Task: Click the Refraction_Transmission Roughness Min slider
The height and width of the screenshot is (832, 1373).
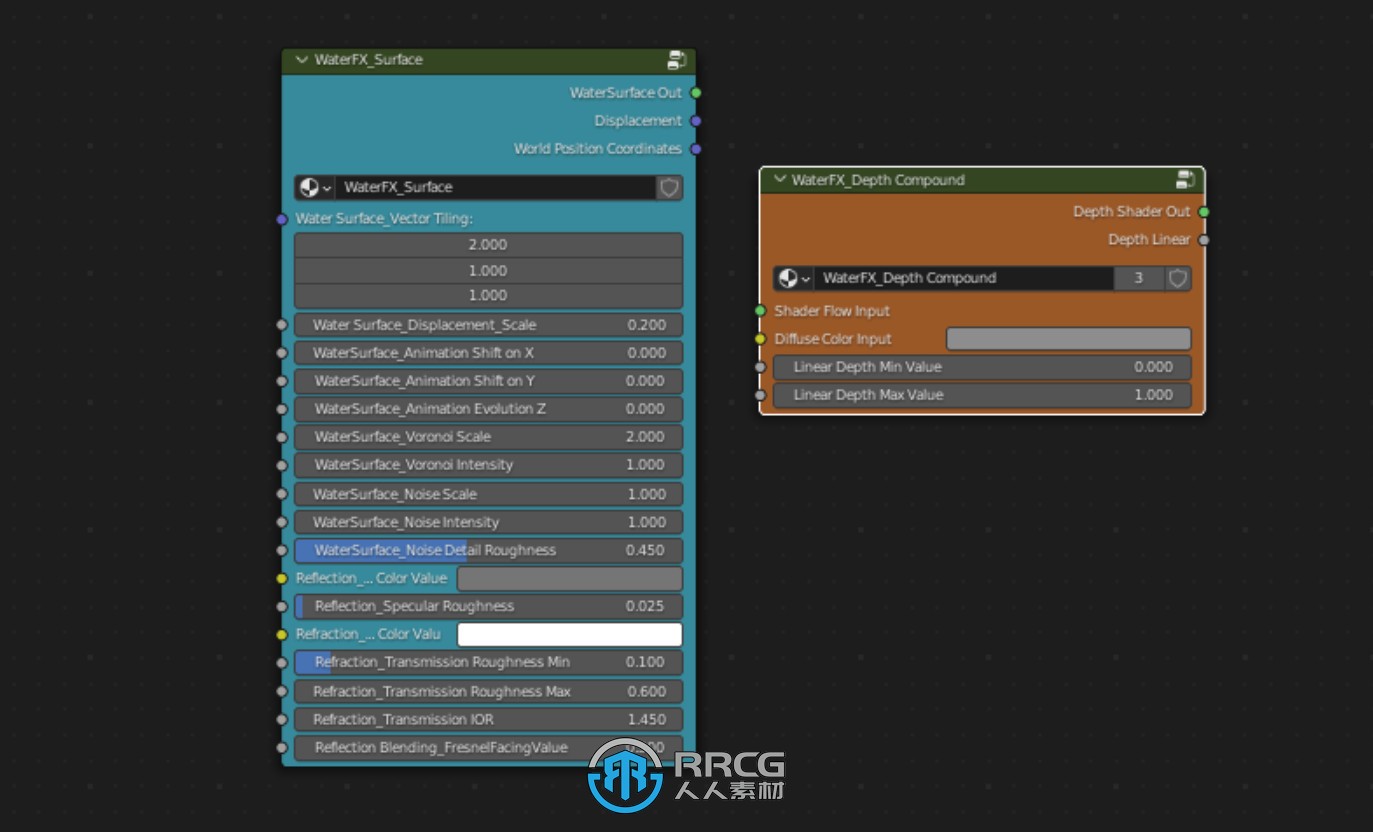Action: [x=488, y=662]
